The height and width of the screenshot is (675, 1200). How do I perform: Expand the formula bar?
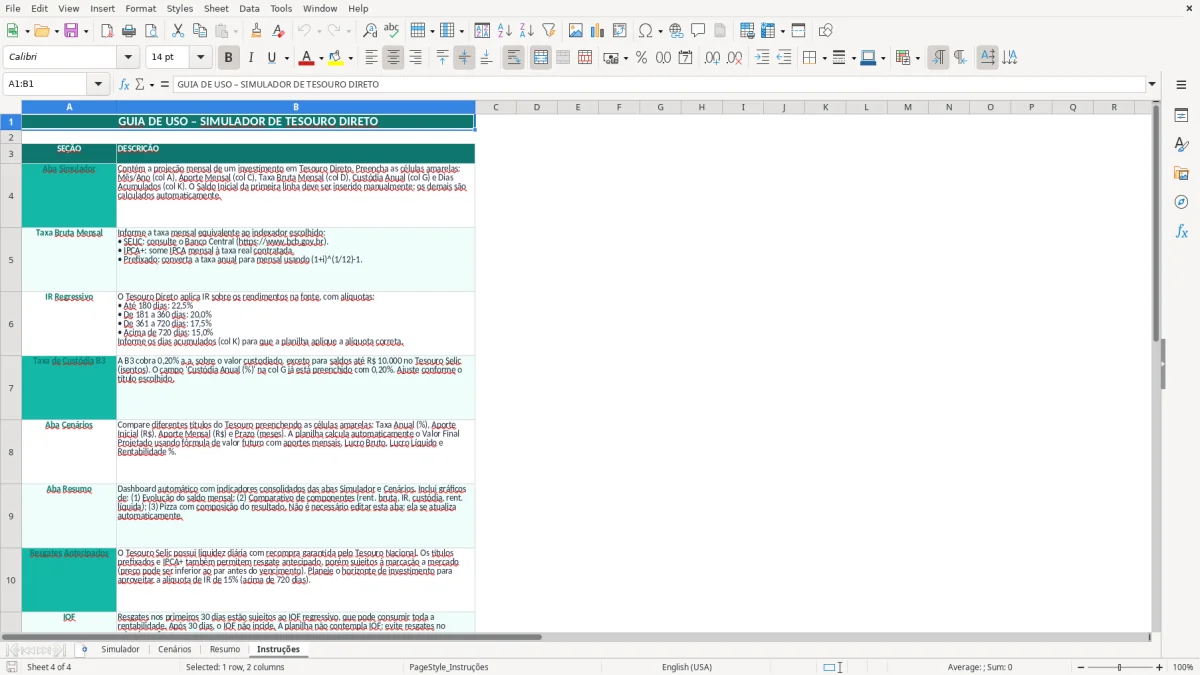coord(1152,84)
